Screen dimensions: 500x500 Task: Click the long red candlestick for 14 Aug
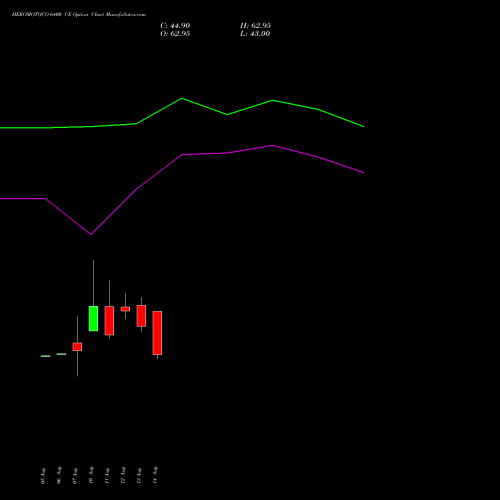[157, 333]
